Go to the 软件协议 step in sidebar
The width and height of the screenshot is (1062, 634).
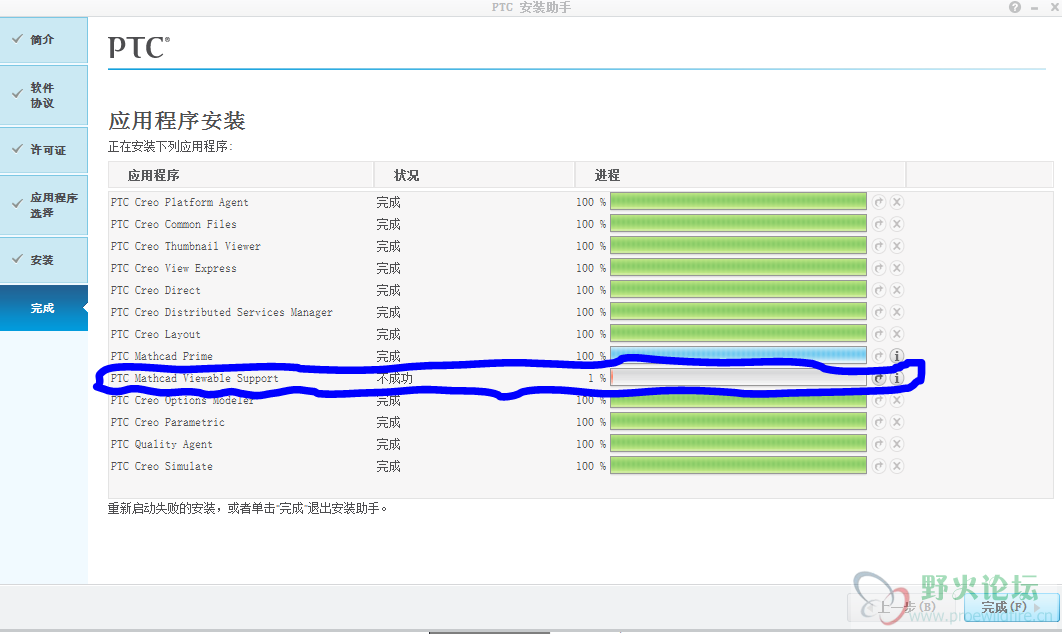coord(43,96)
